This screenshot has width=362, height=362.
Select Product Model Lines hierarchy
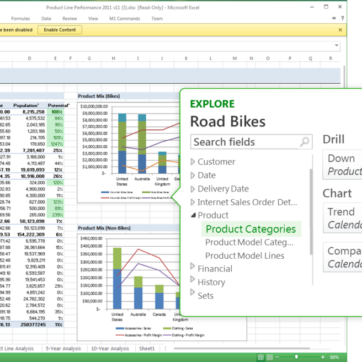[x=245, y=256]
